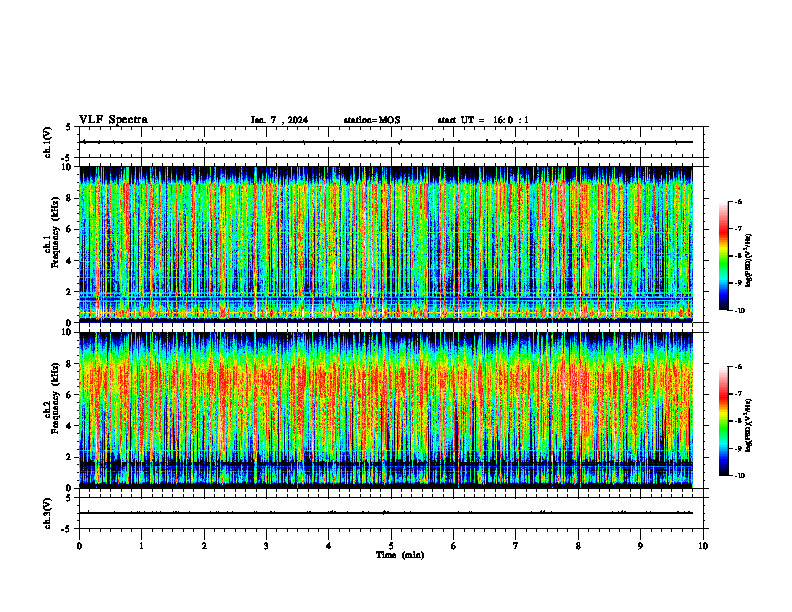Click the ch.3 voltage waveform trace
Image resolution: width=792 pixels, height=612 pixels.
coord(386,513)
